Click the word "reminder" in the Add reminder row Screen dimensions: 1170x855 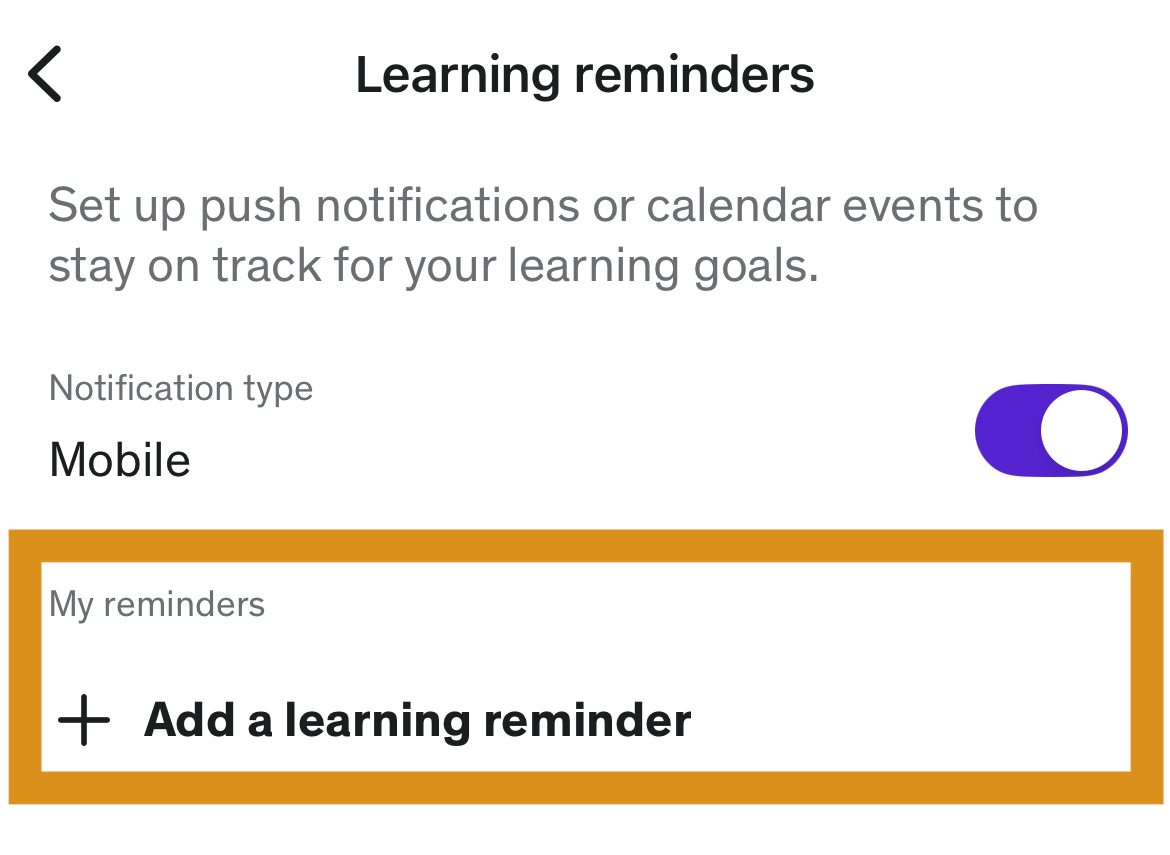tap(588, 721)
